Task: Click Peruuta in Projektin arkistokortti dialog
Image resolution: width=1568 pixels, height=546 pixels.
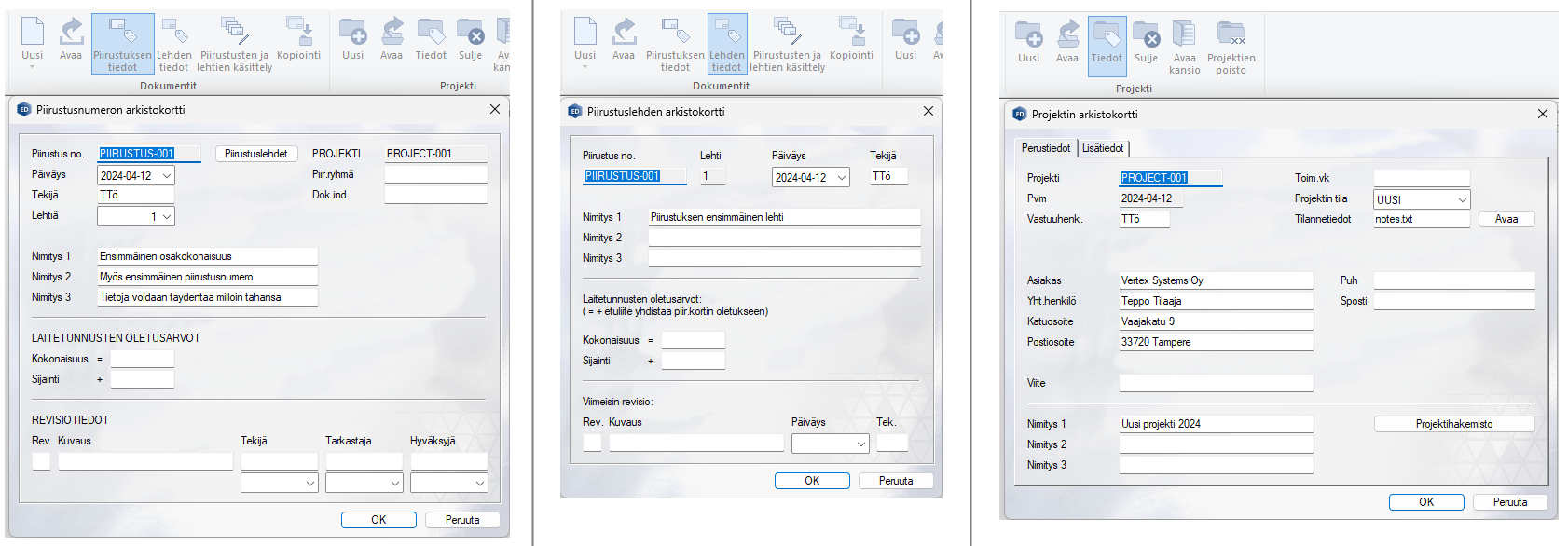Action: pyautogui.click(x=1510, y=502)
